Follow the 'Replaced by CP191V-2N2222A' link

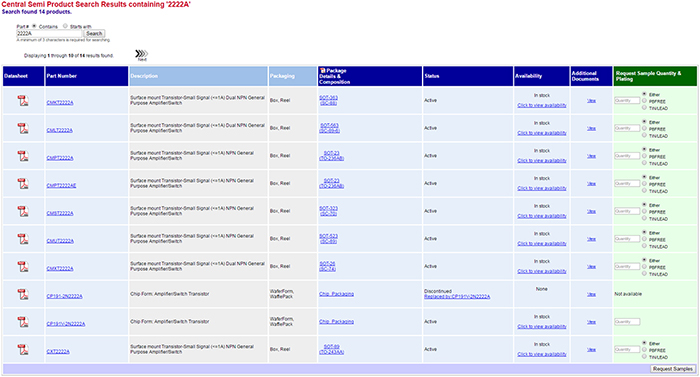tap(457, 297)
